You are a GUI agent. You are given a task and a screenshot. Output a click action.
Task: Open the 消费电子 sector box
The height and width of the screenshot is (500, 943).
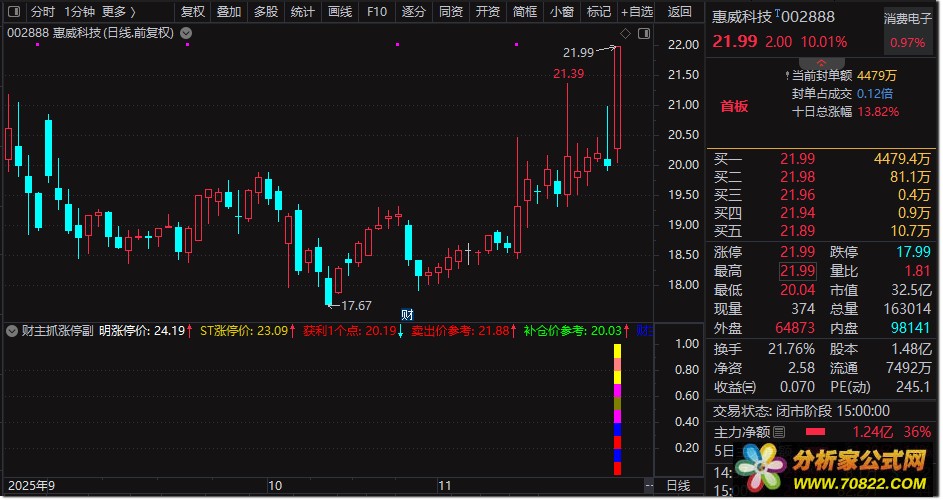pos(908,31)
